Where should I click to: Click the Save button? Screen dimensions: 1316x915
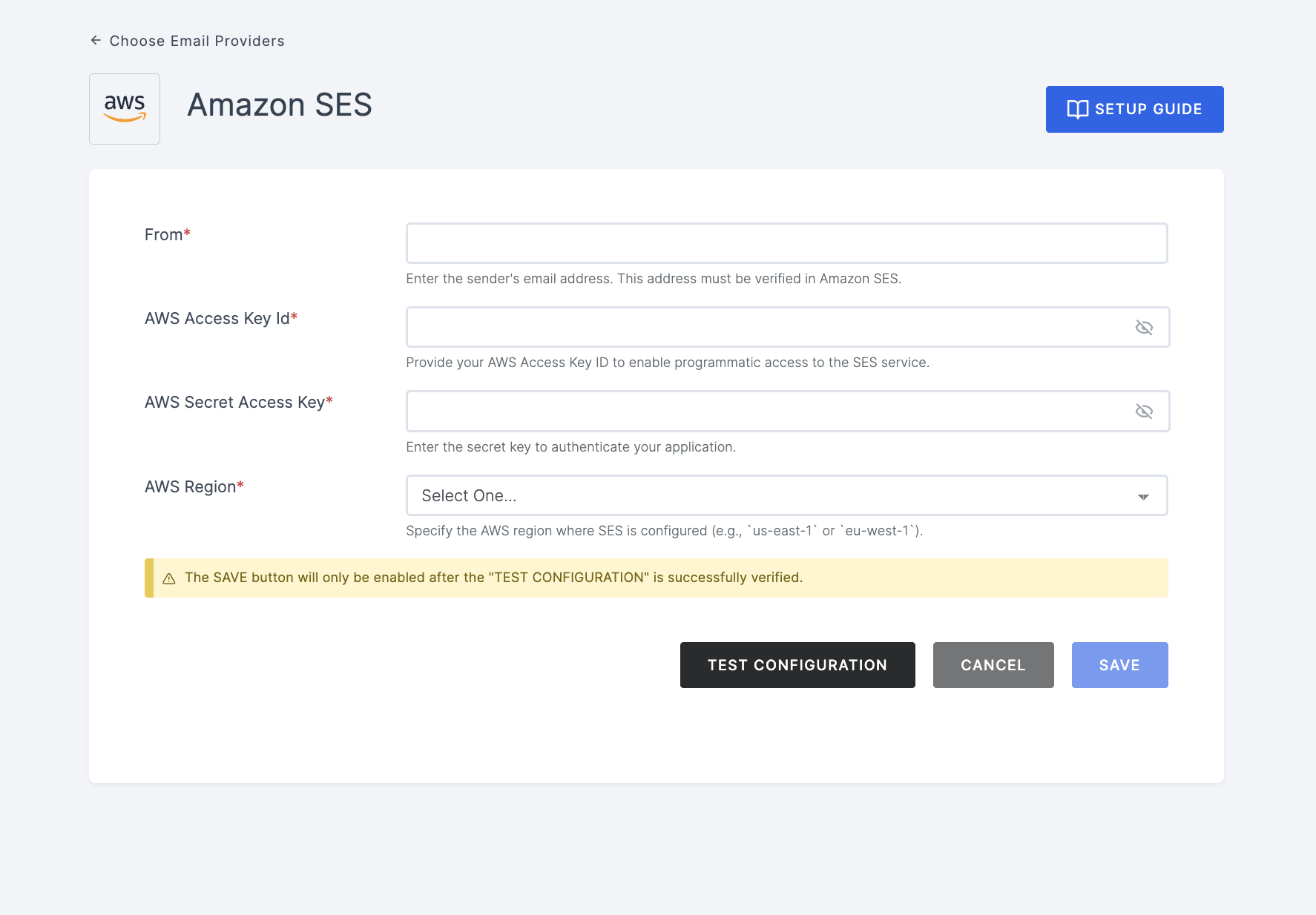(1119, 665)
